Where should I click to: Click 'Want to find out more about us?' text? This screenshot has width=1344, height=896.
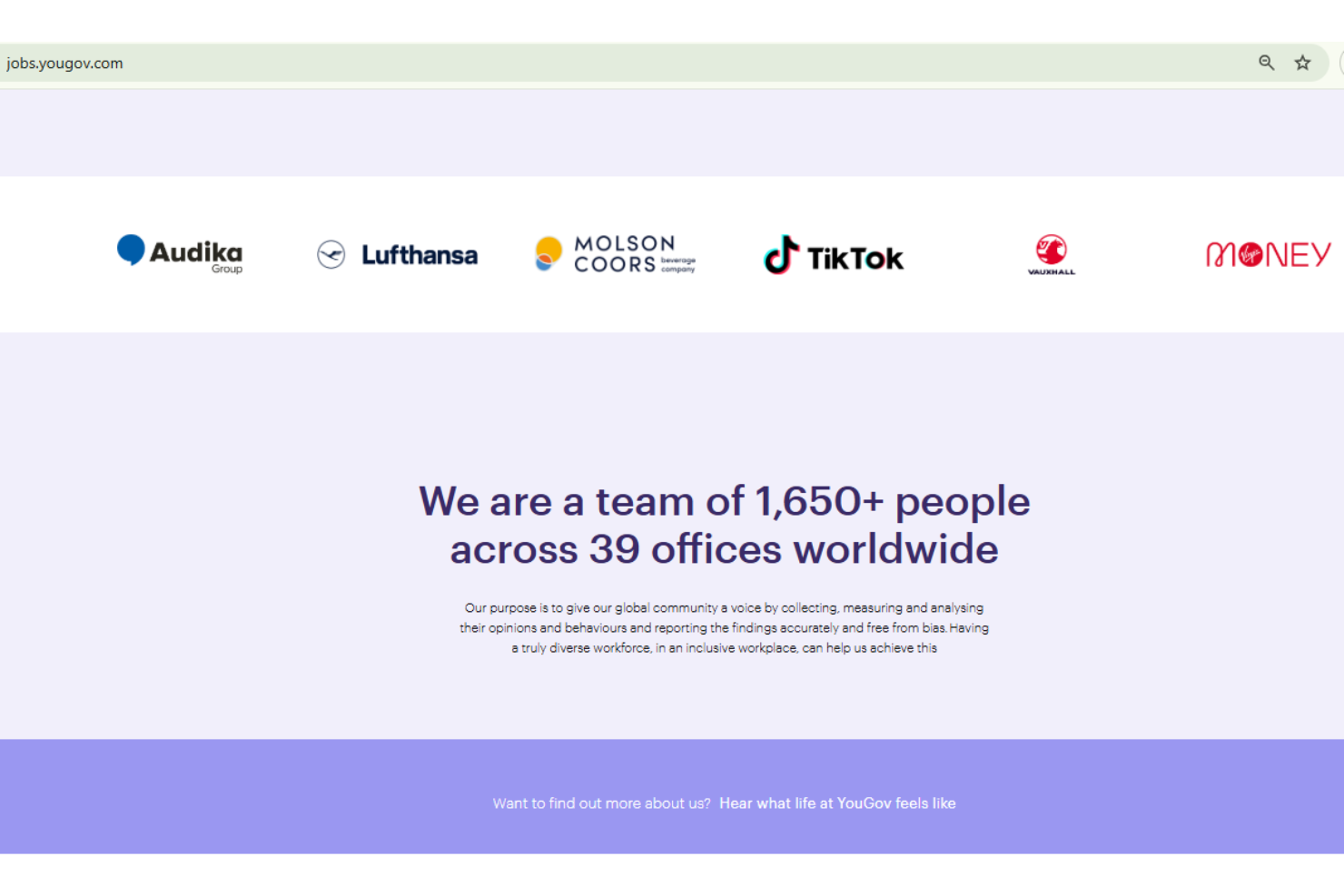601,803
